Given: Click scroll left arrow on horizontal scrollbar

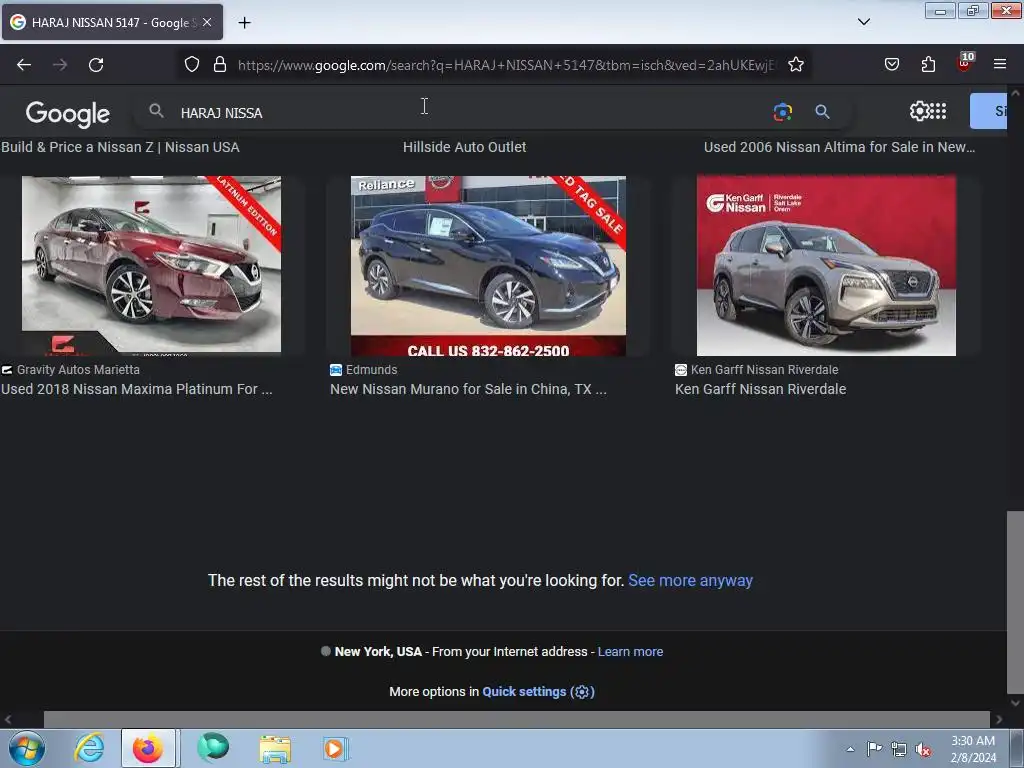Looking at the screenshot, I should [x=7, y=720].
